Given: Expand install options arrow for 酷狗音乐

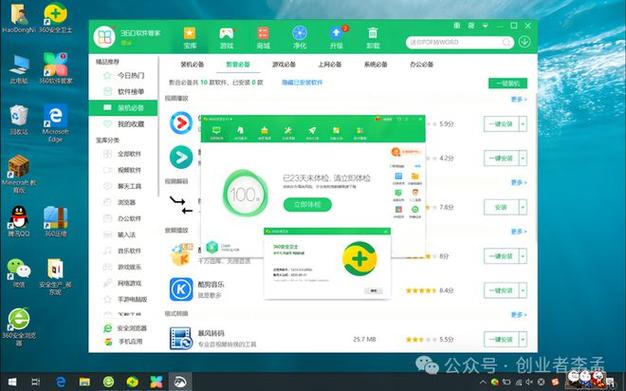Looking at the screenshot, I should [x=523, y=290].
